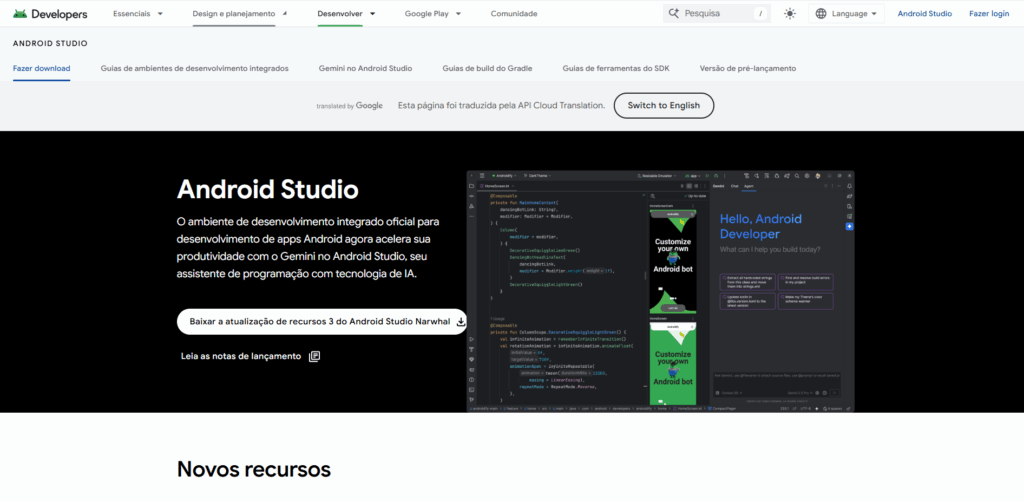Select the Versão de pré-lançamento tab
This screenshot has height=502, width=1024.
click(x=748, y=68)
